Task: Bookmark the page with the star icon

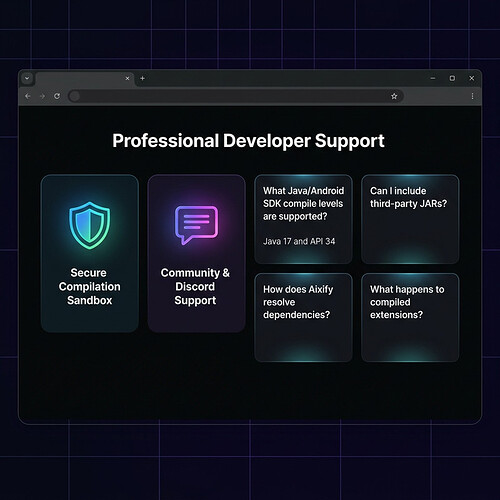Action: tap(394, 96)
